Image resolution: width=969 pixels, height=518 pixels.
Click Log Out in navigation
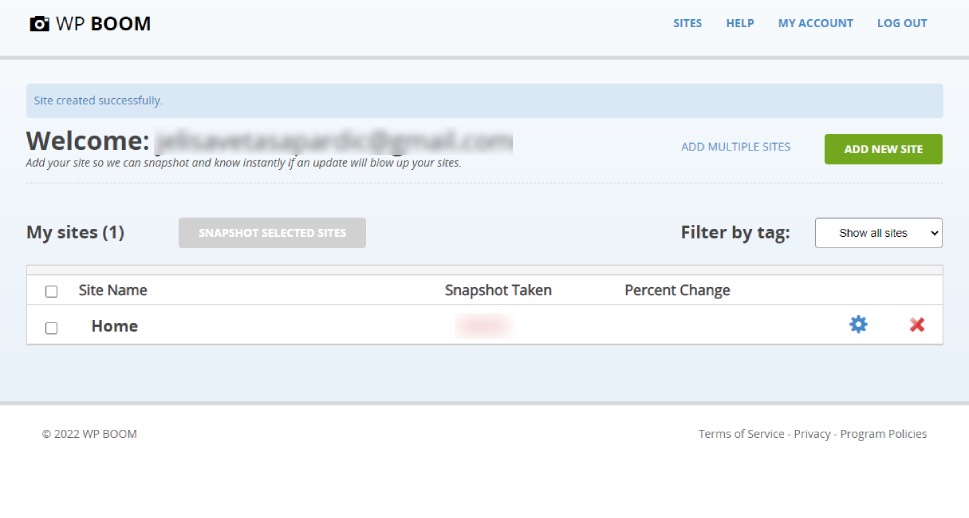902,23
